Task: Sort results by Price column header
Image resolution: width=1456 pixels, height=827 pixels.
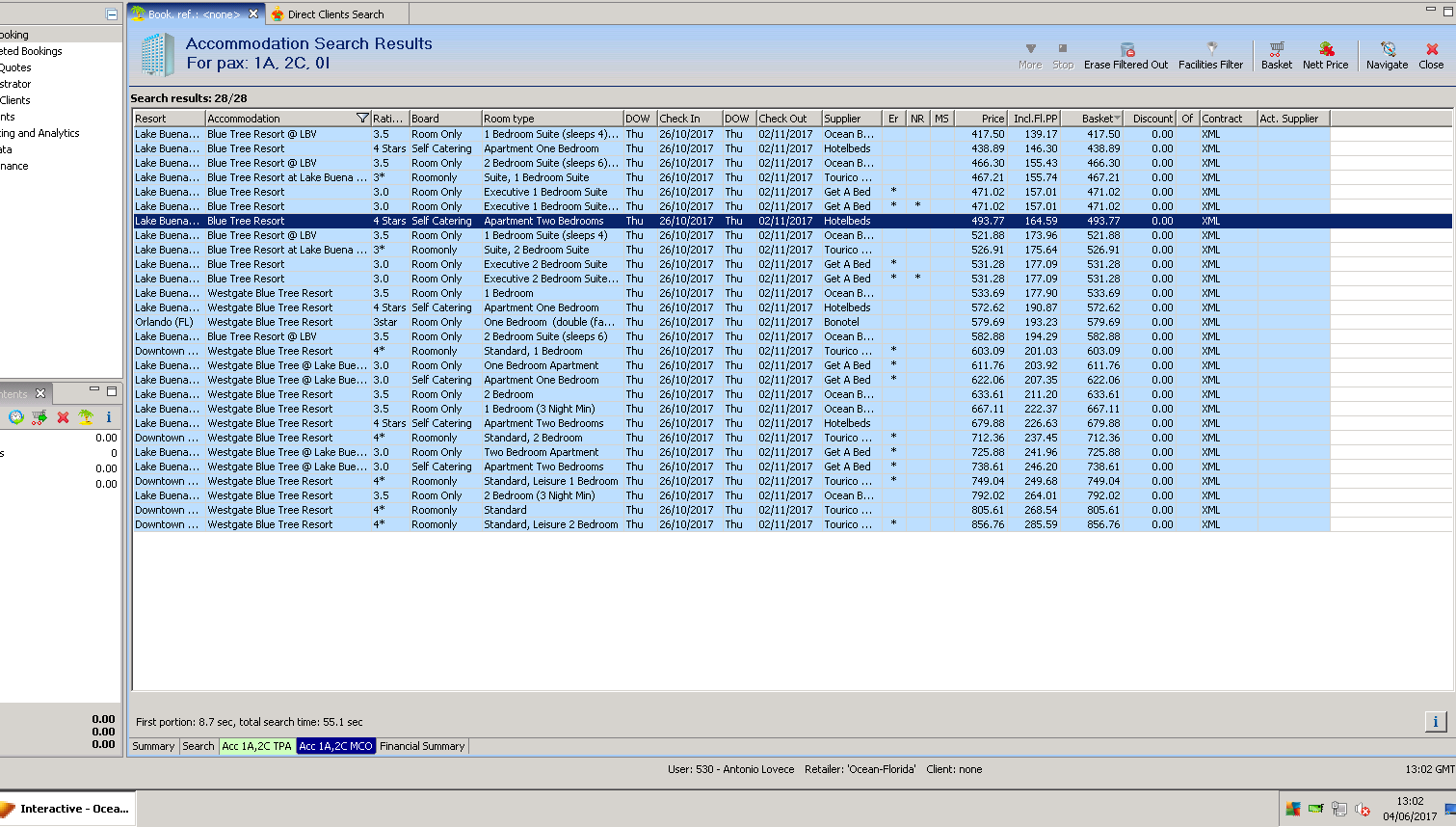Action: 982,119
